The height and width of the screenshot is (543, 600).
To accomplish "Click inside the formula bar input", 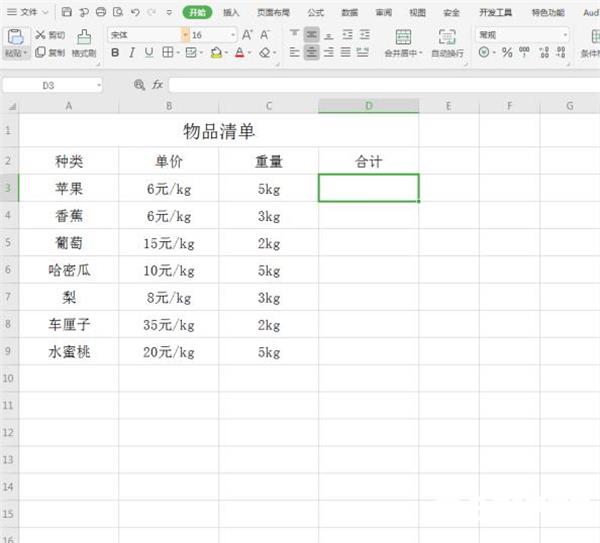I will [x=384, y=85].
